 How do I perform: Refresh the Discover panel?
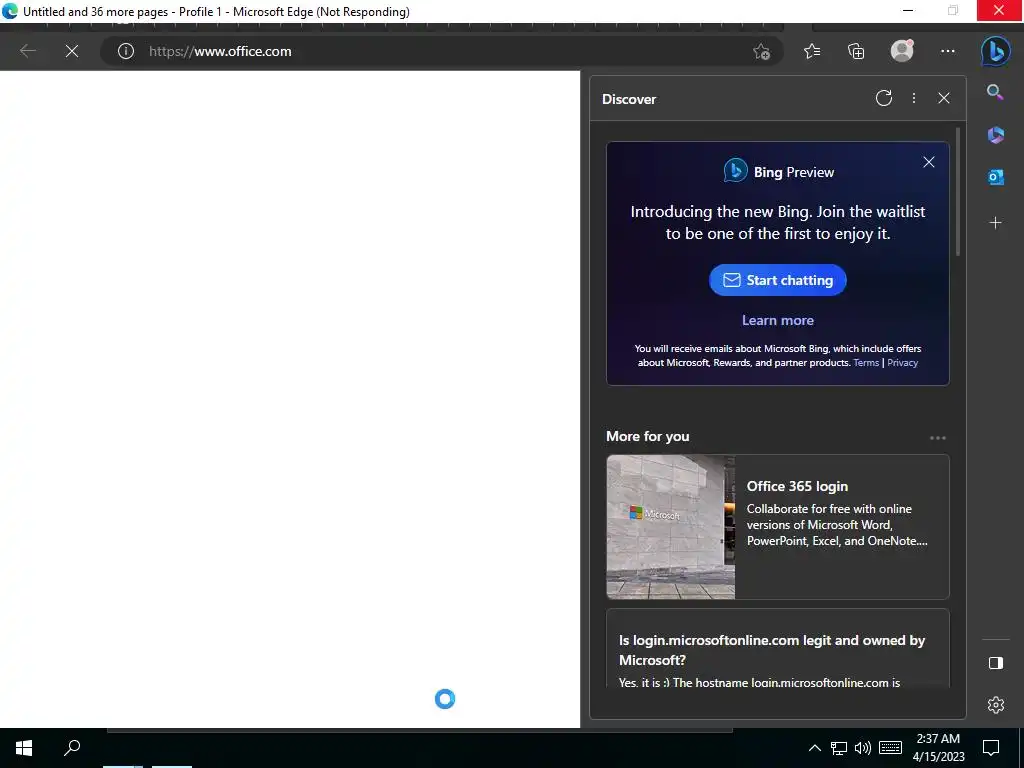[x=884, y=98]
